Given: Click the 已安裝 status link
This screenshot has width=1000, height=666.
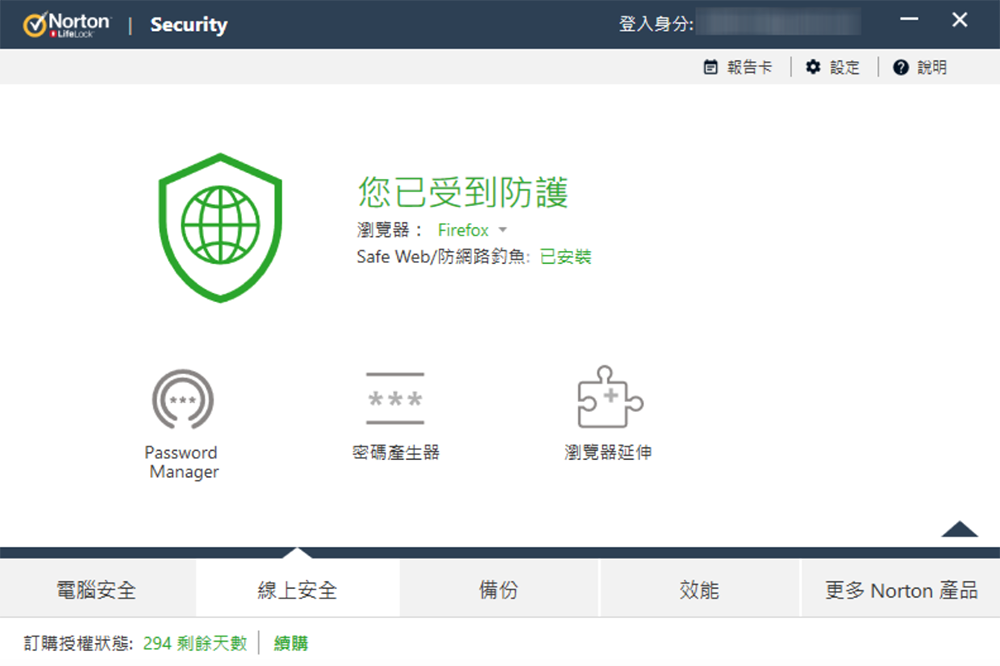Looking at the screenshot, I should 566,256.
